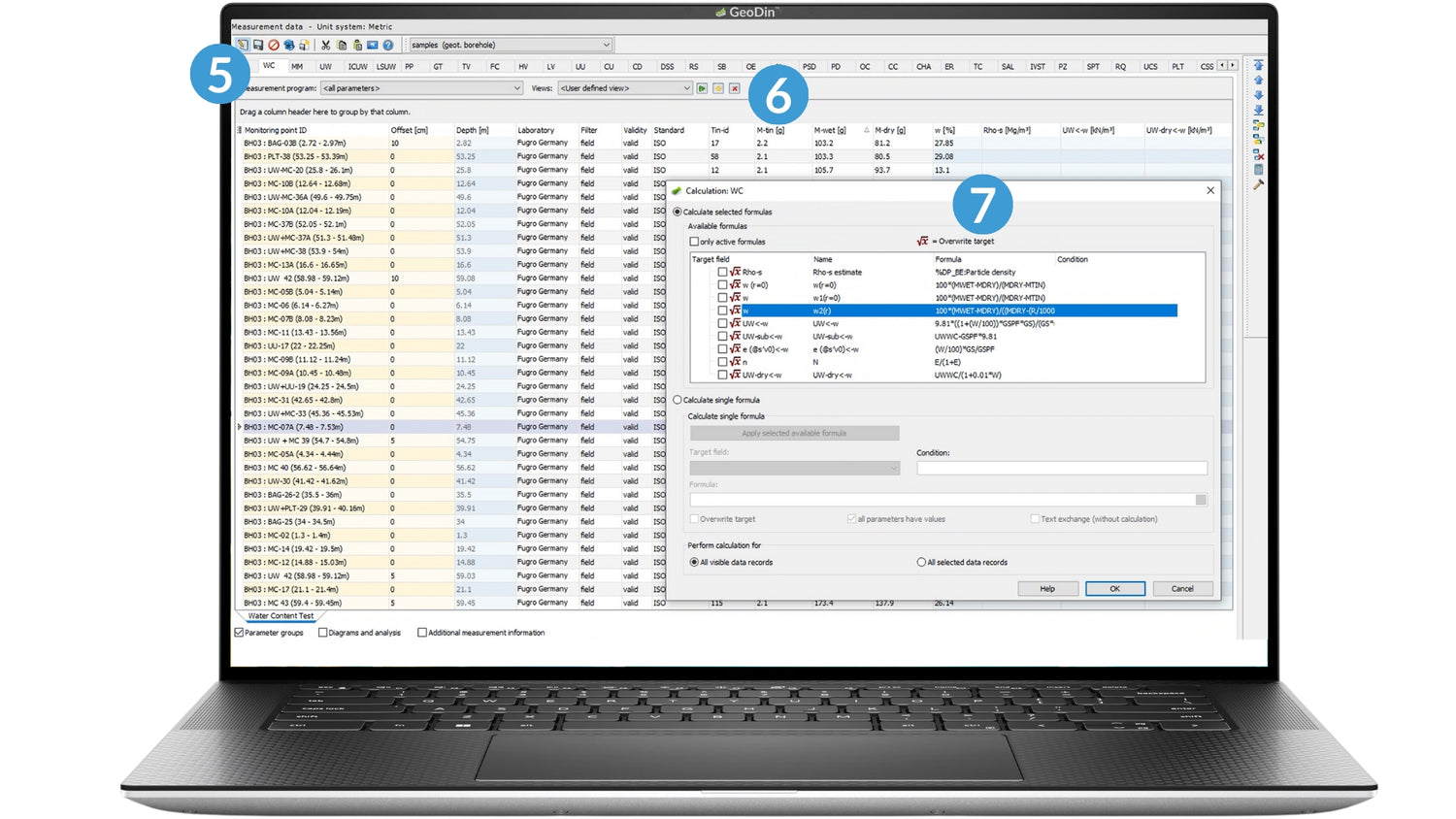Click the move to bottom arrow icon
The height and width of the screenshot is (819, 1456).
(1258, 110)
